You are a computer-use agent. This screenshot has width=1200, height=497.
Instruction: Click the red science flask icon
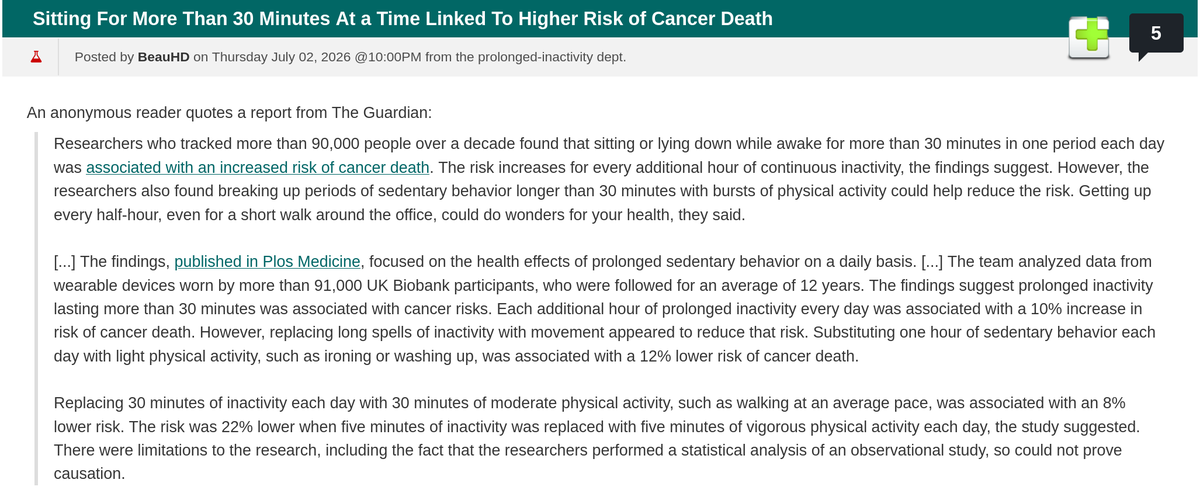pyautogui.click(x=37, y=57)
